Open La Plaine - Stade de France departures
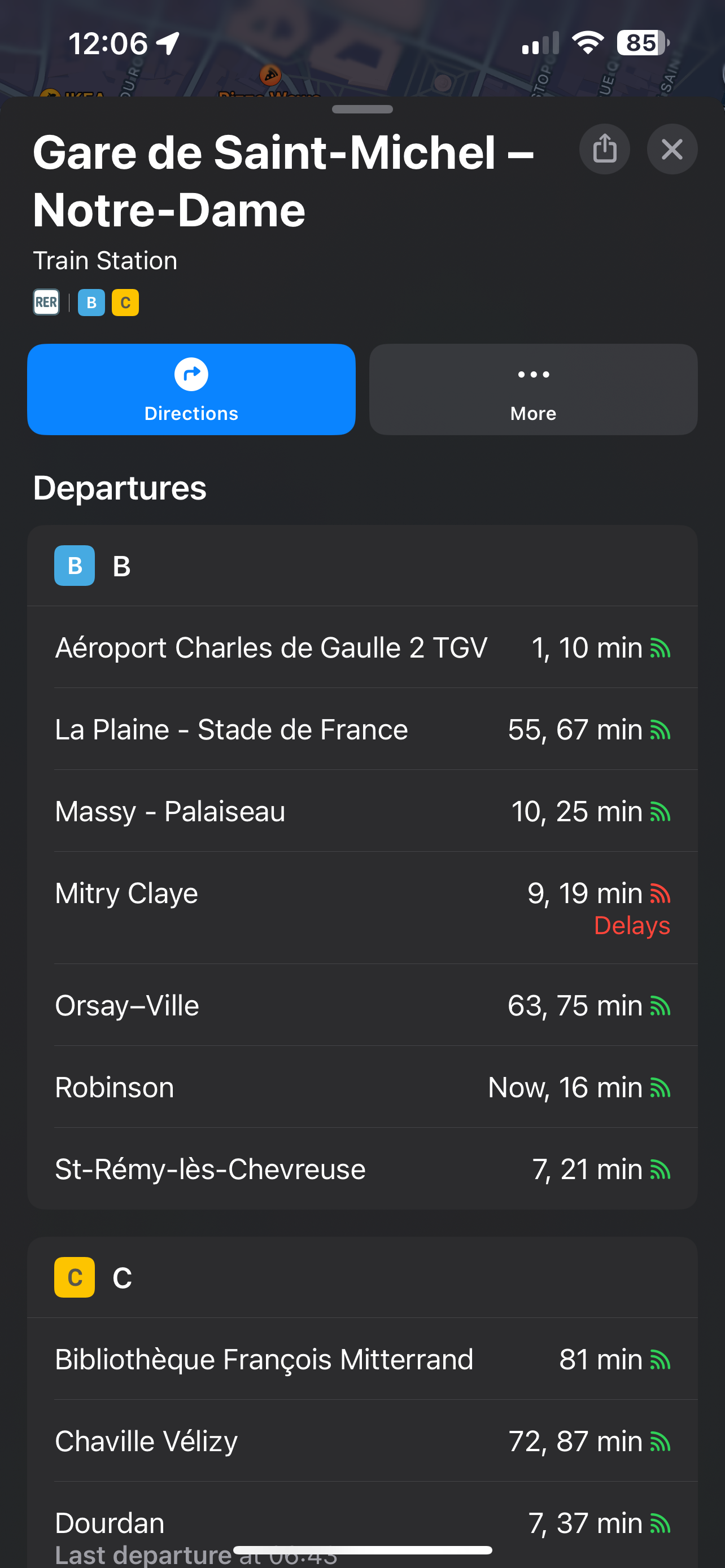The image size is (725, 1568). point(232,729)
